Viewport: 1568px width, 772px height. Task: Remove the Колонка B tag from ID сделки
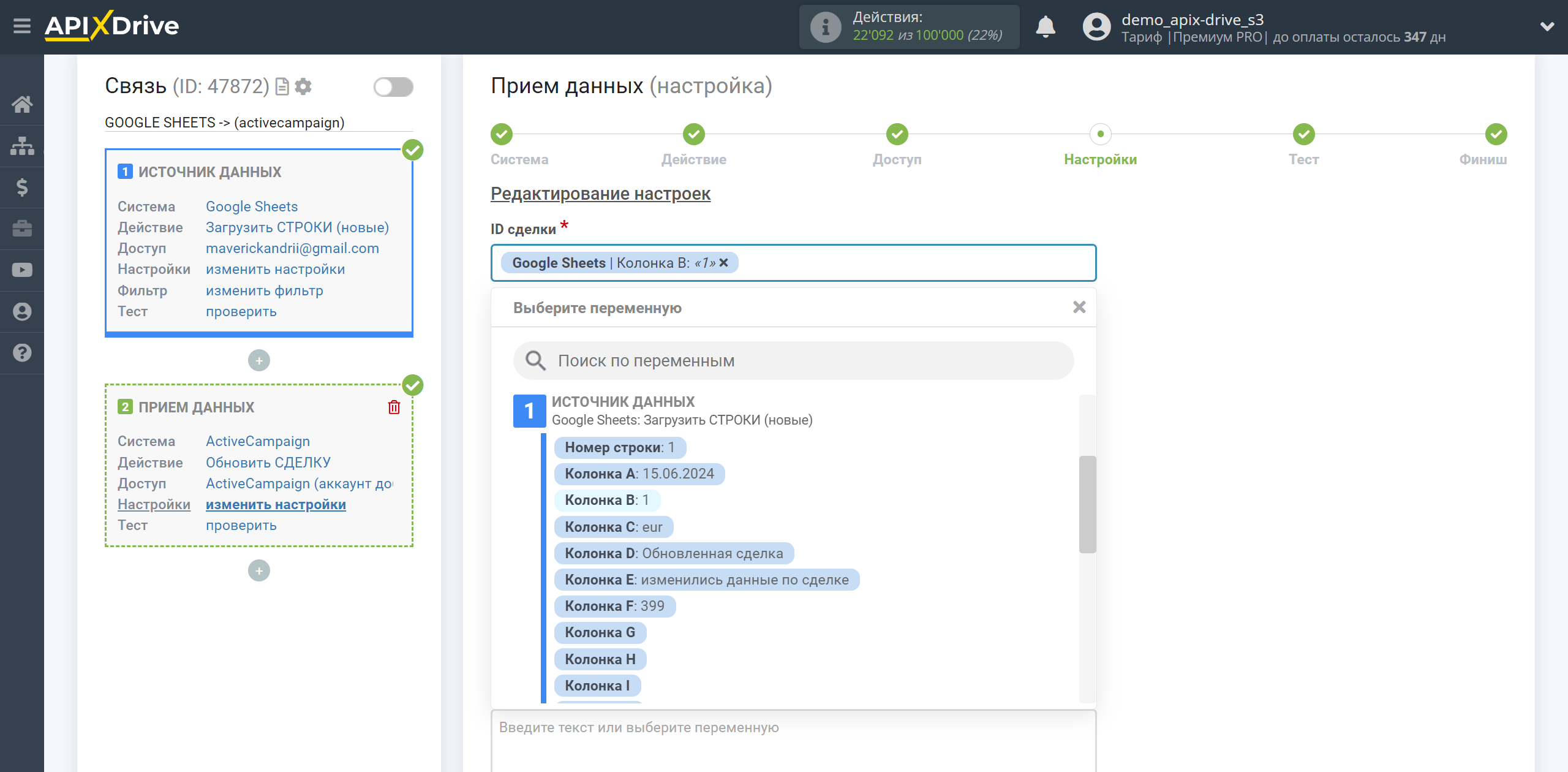click(724, 263)
